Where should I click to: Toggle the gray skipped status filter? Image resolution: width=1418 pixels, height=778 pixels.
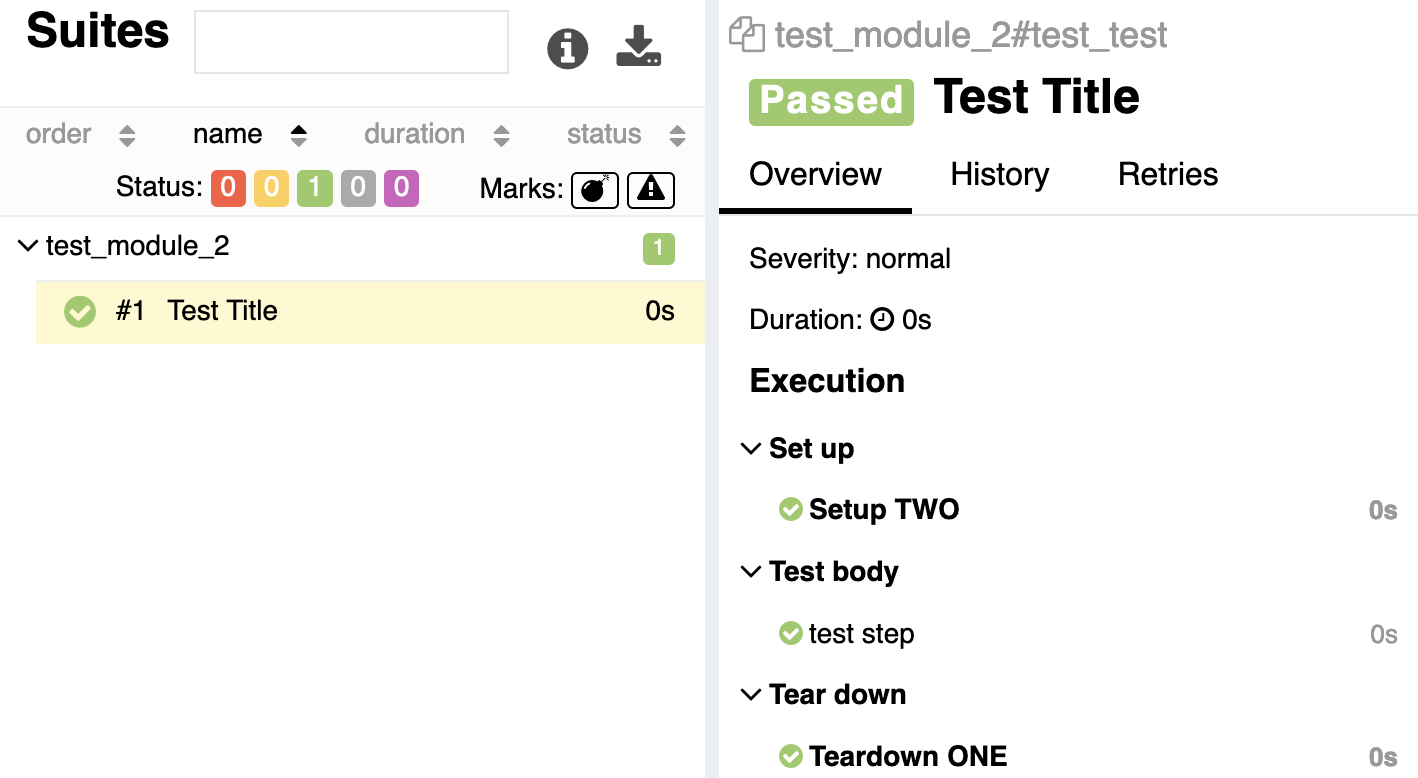[x=358, y=188]
